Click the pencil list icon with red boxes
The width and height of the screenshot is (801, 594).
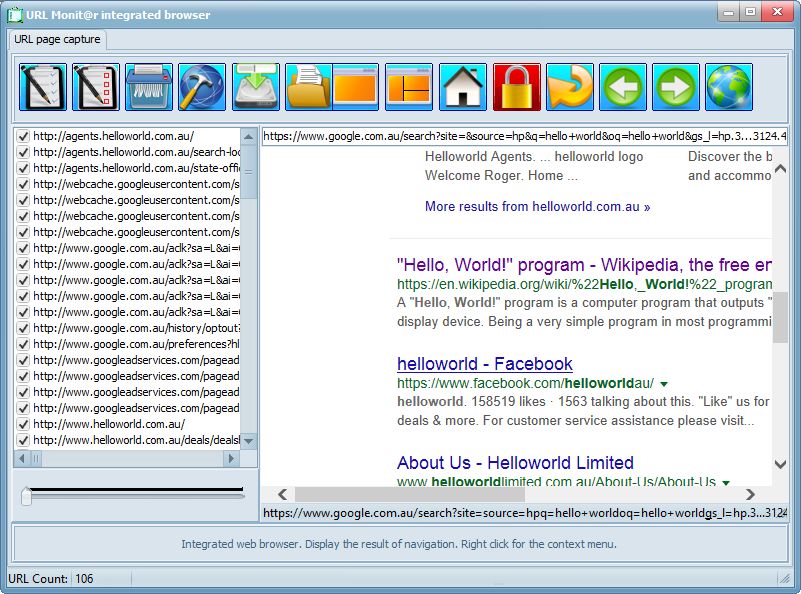(x=96, y=87)
